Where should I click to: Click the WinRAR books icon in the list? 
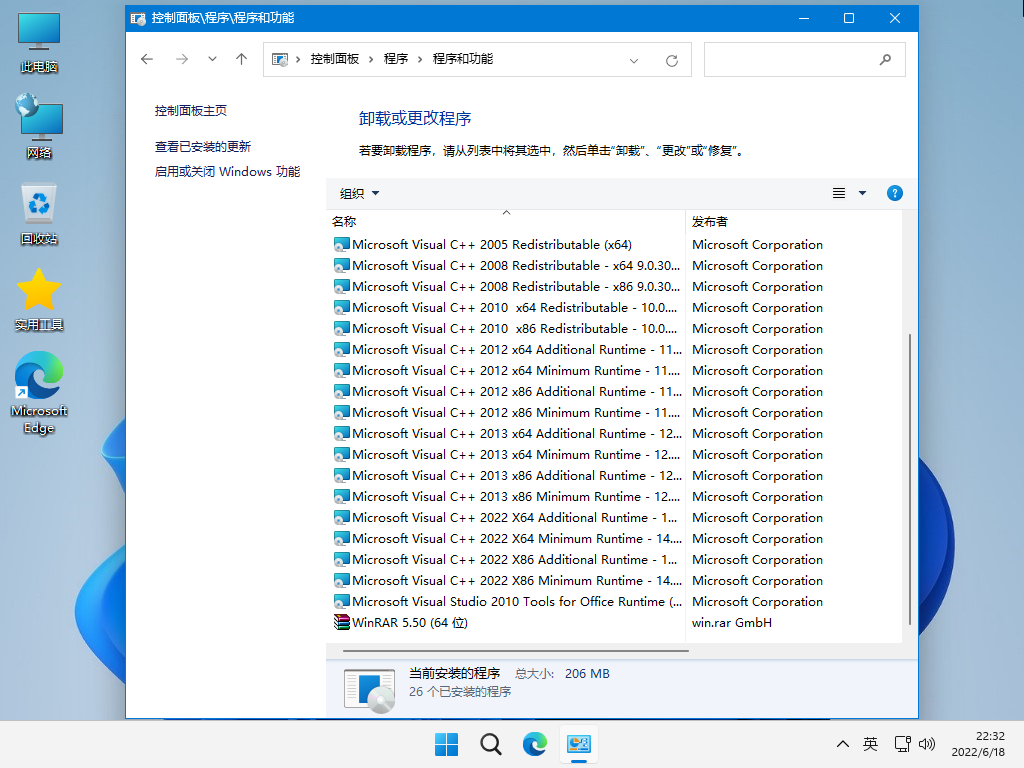pyautogui.click(x=342, y=622)
